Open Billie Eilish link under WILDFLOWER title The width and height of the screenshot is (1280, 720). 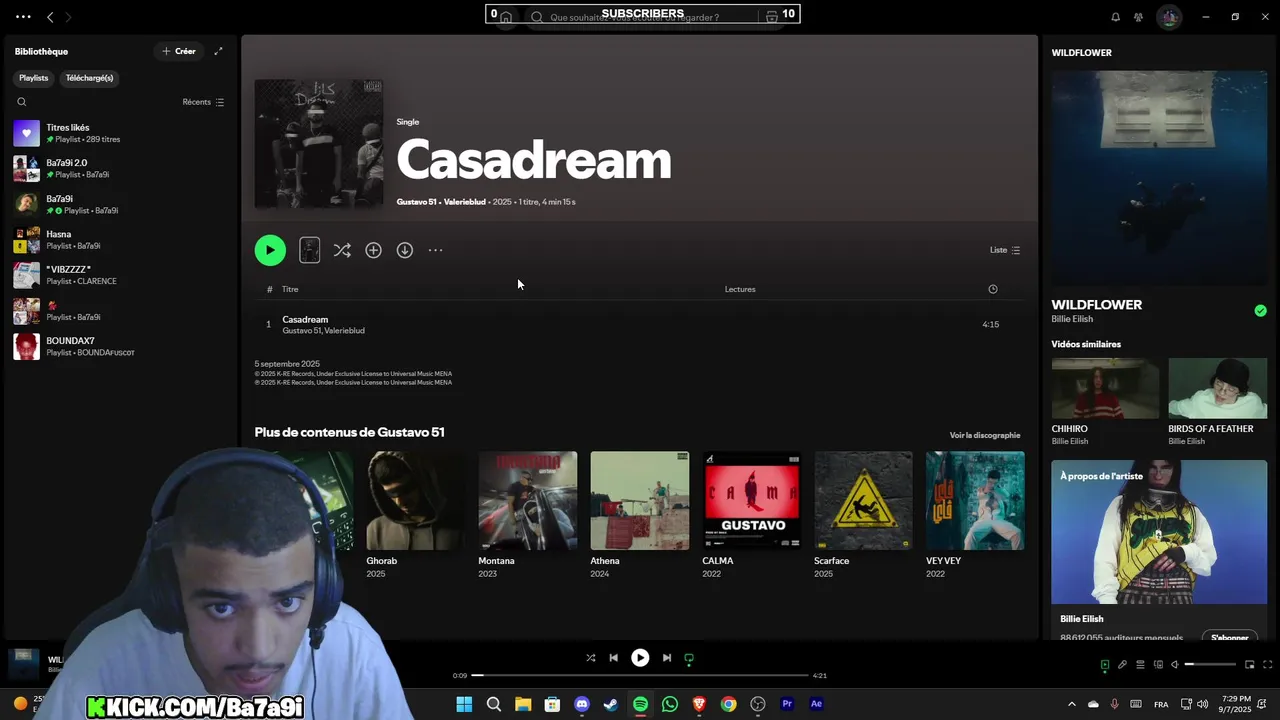point(1072,319)
